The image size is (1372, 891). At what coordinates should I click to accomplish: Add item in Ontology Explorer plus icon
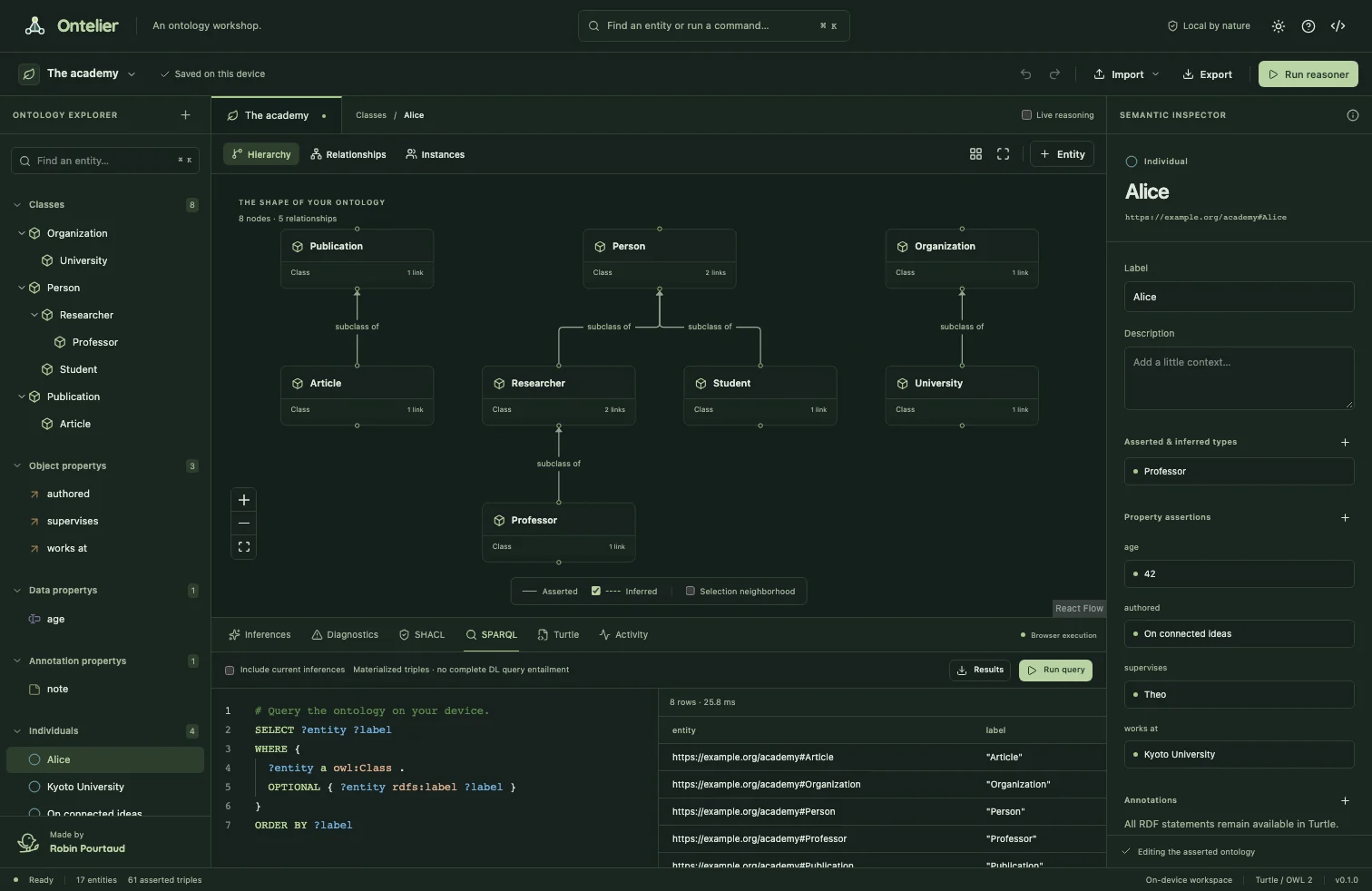click(x=185, y=115)
